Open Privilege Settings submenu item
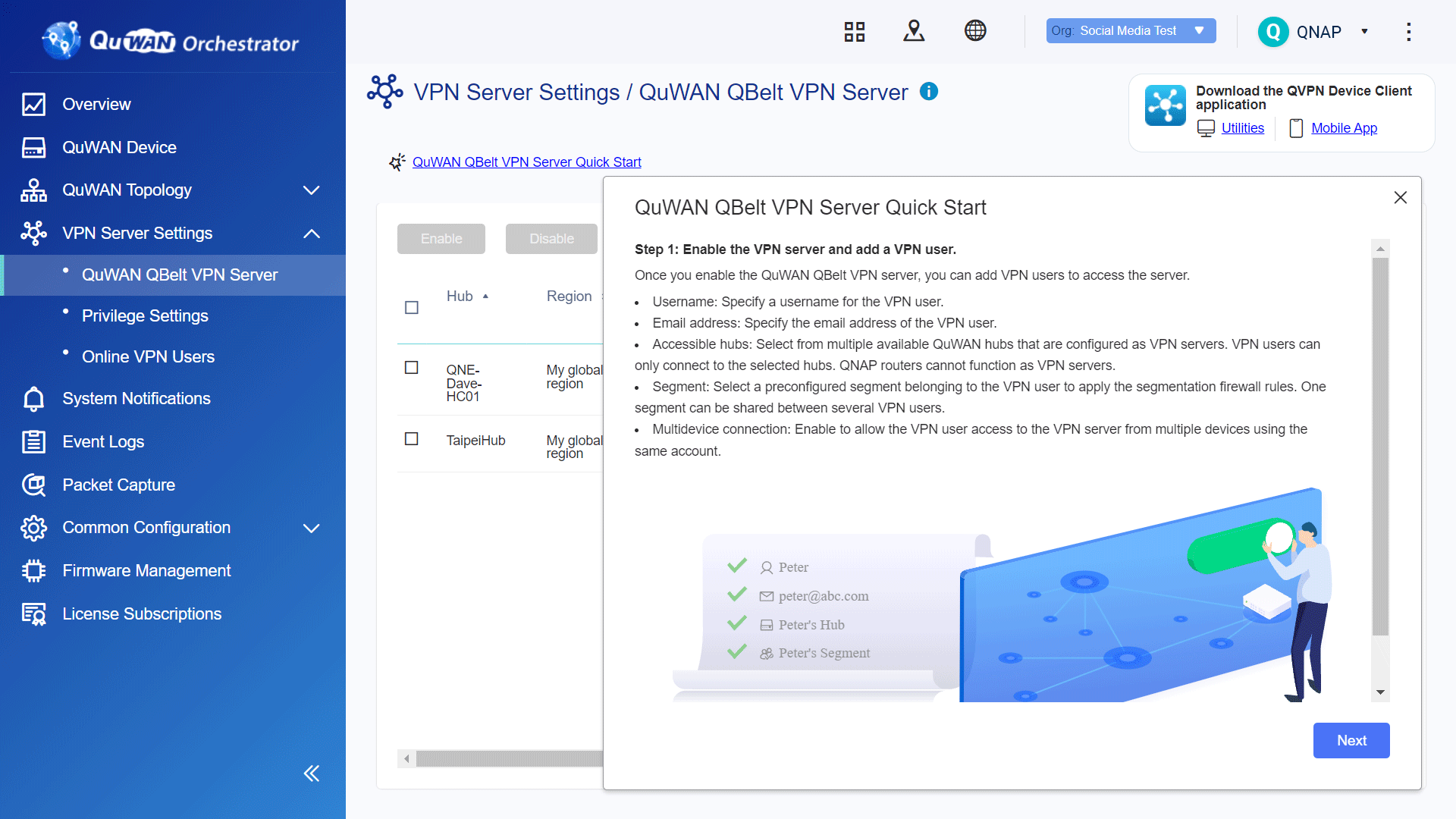The height and width of the screenshot is (819, 1456). 145,316
